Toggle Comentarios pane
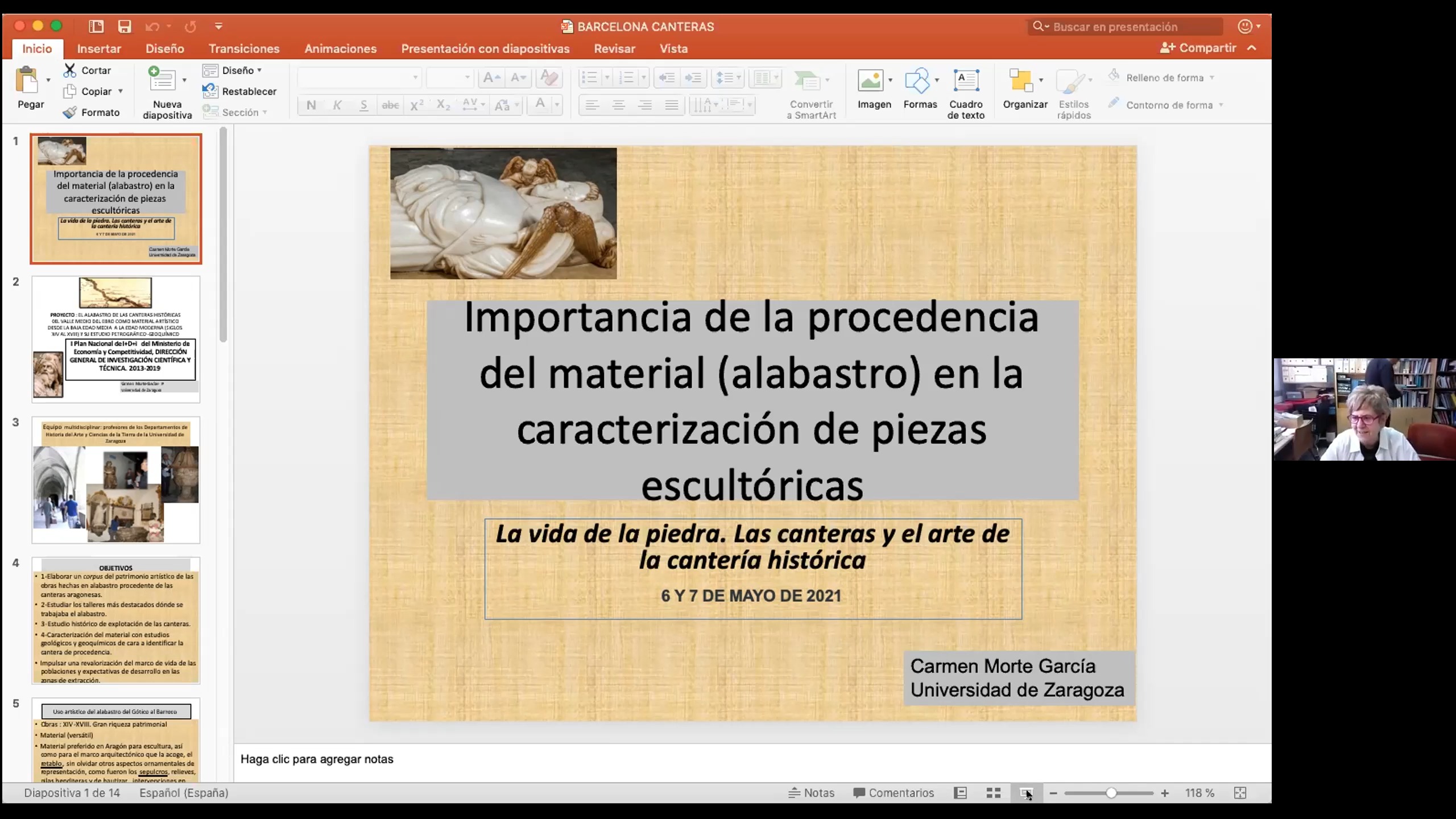Image resolution: width=1456 pixels, height=819 pixels. tap(894, 793)
